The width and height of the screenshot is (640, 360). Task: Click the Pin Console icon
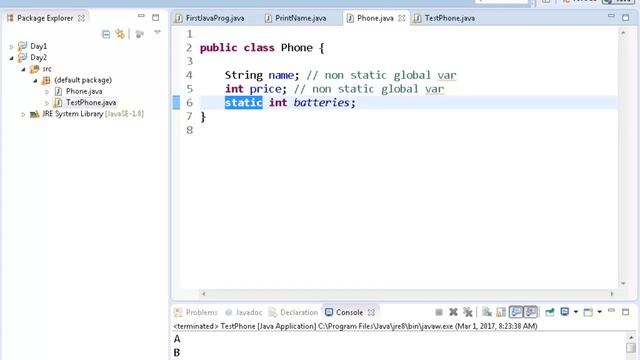pyautogui.click(x=550, y=312)
